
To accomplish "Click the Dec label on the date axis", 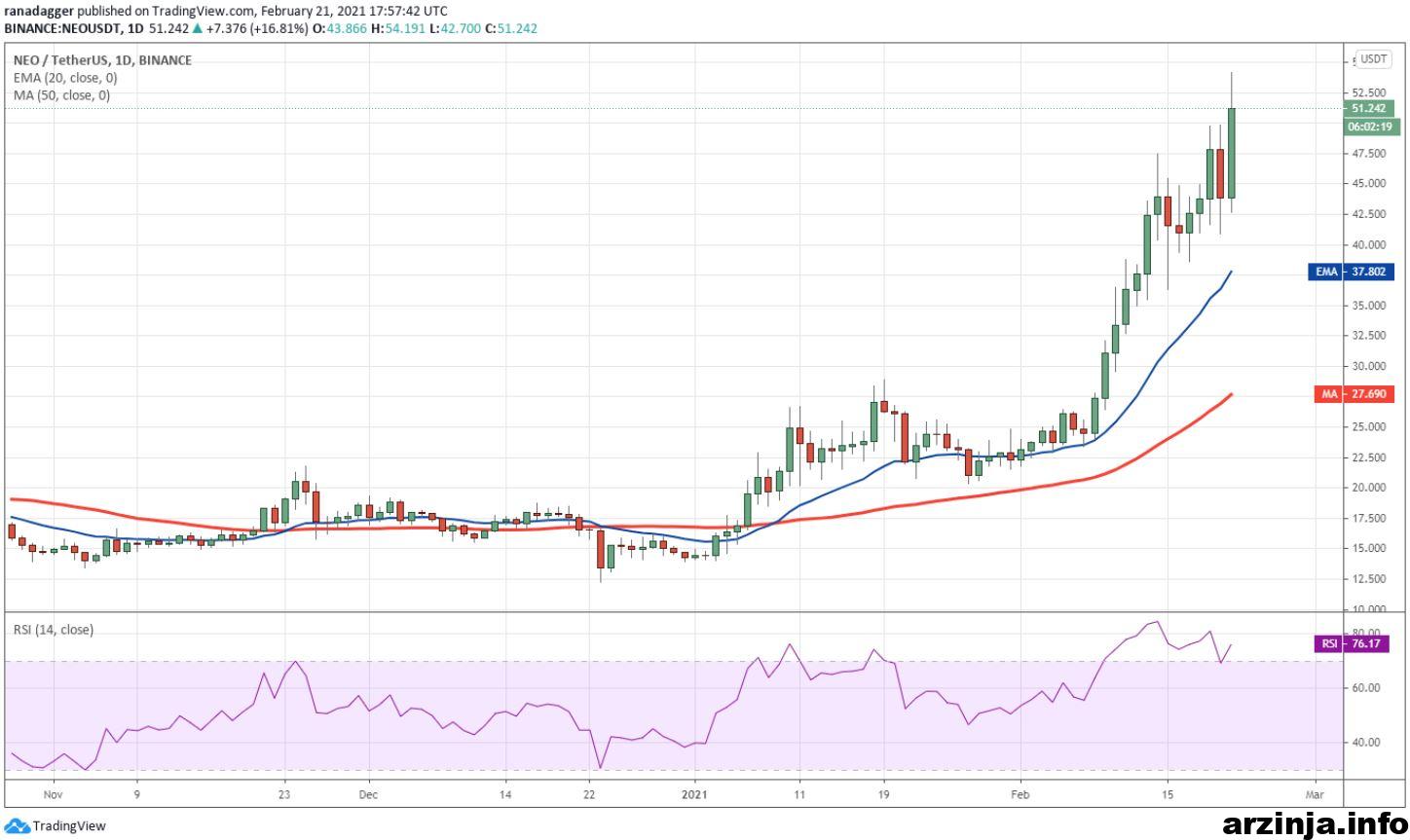I will pyautogui.click(x=368, y=793).
